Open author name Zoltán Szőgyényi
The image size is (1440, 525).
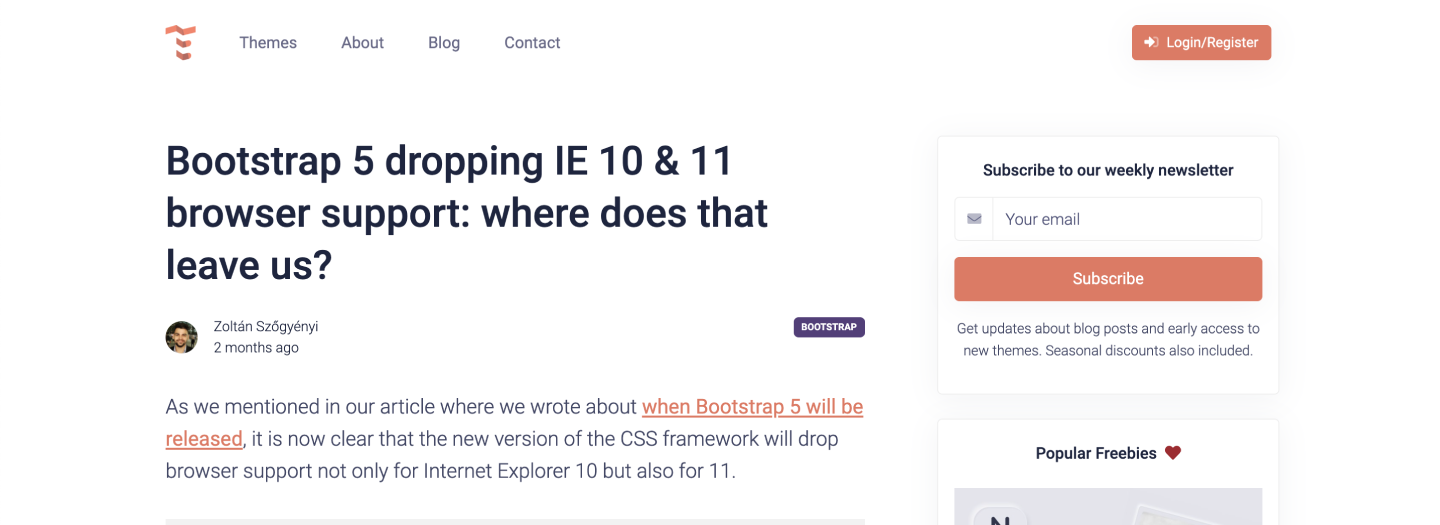point(266,327)
